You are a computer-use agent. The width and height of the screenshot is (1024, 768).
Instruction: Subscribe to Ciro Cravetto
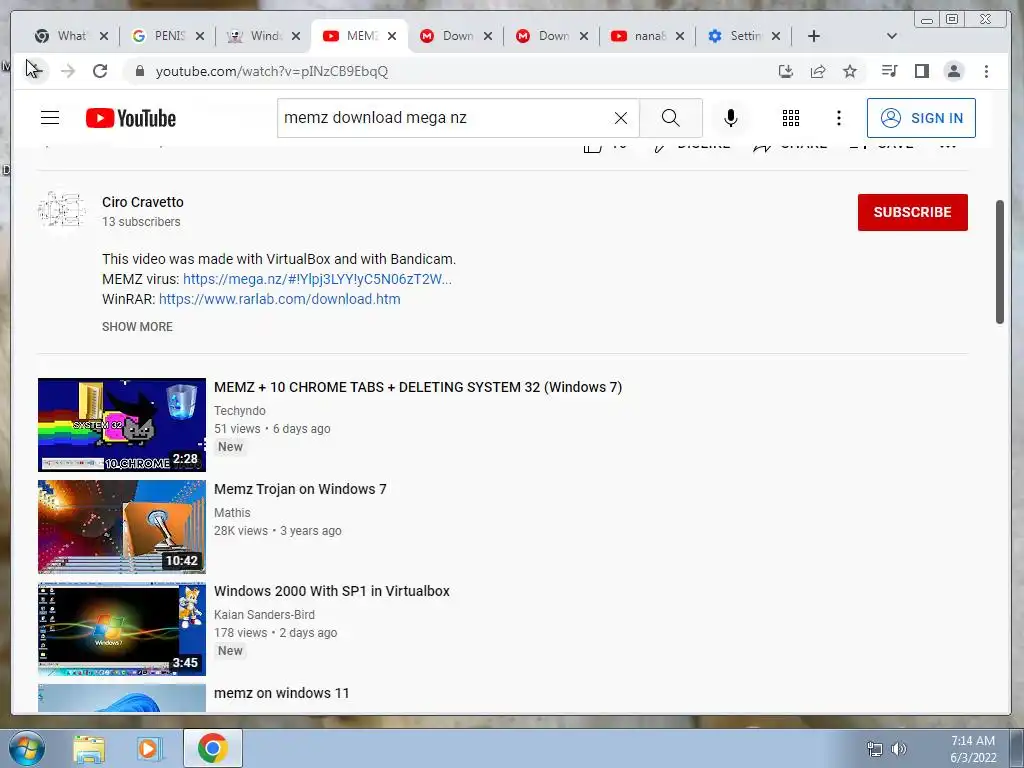(912, 212)
